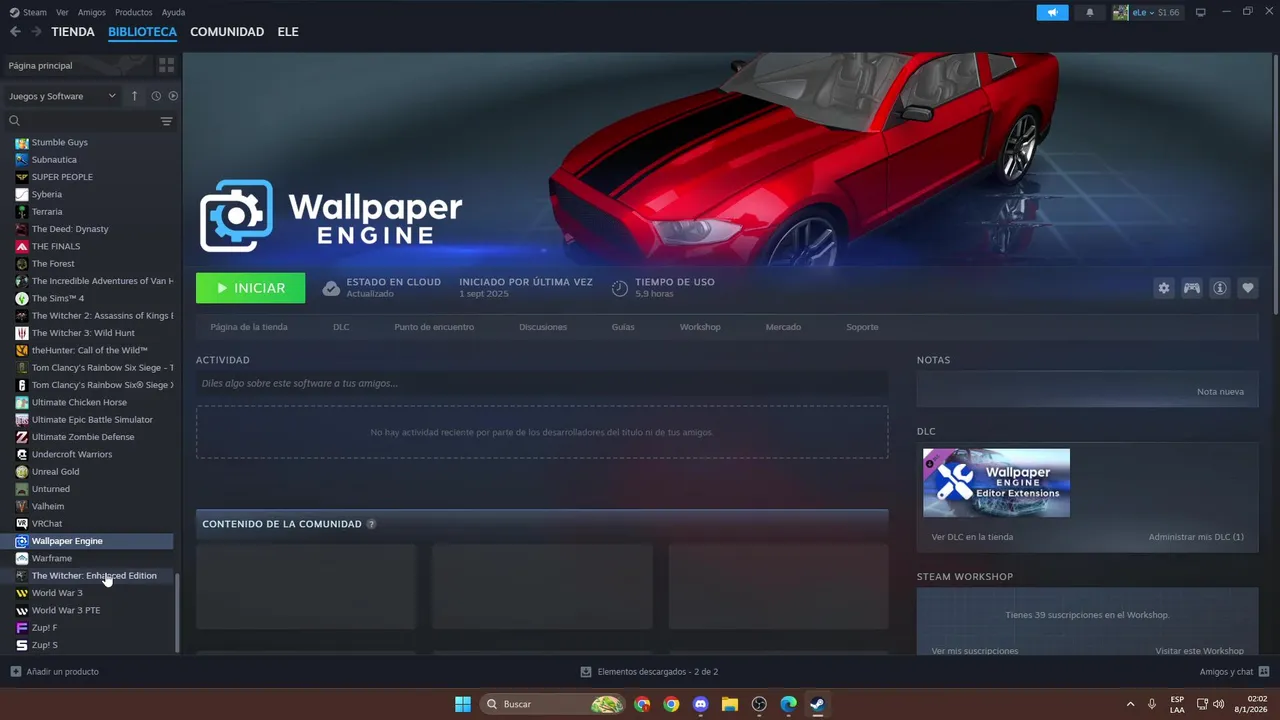Click the recent activity clock icon
The height and width of the screenshot is (720, 1280).
[x=156, y=96]
